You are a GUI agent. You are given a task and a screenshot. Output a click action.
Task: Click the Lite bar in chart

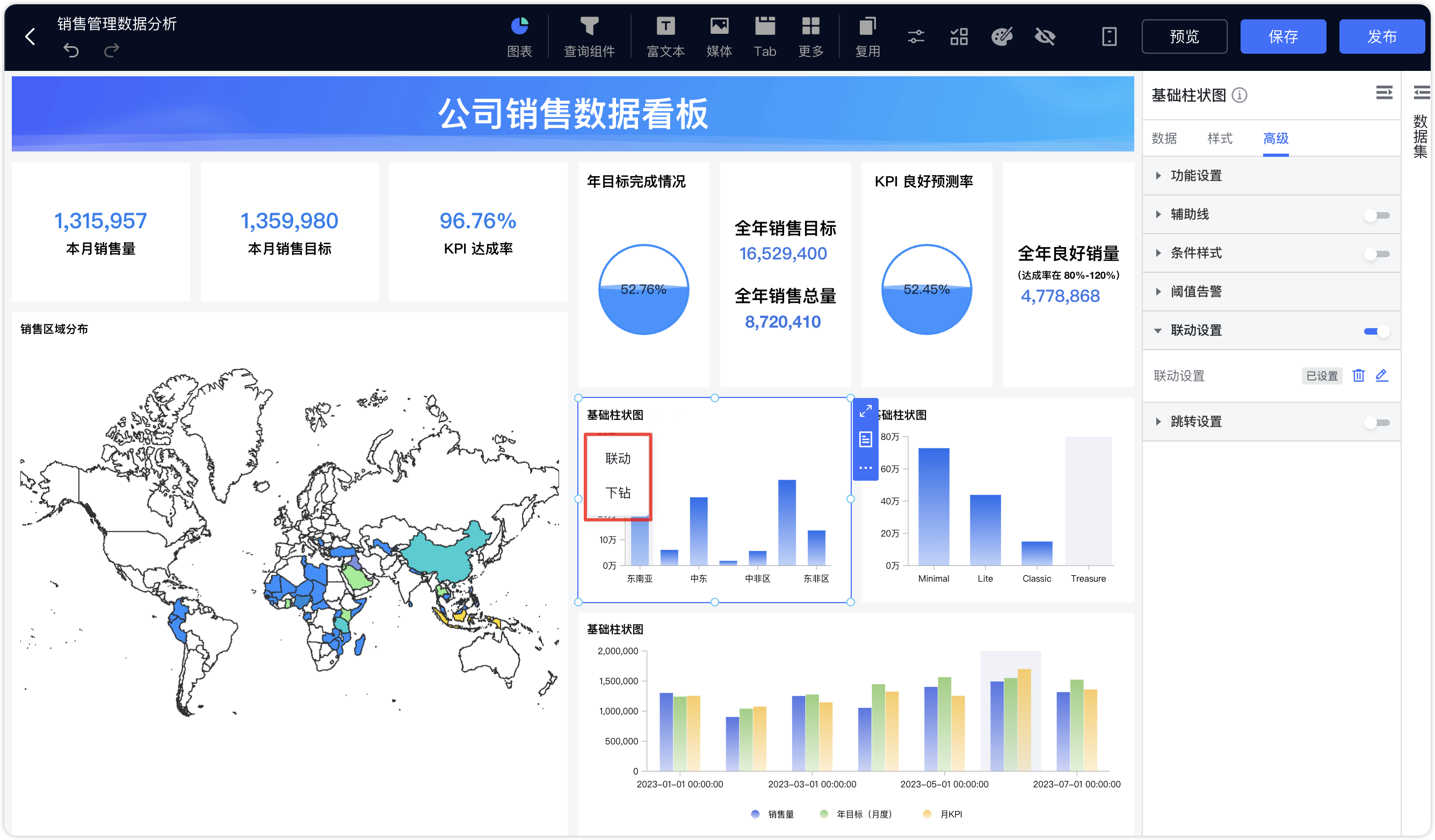click(x=985, y=530)
